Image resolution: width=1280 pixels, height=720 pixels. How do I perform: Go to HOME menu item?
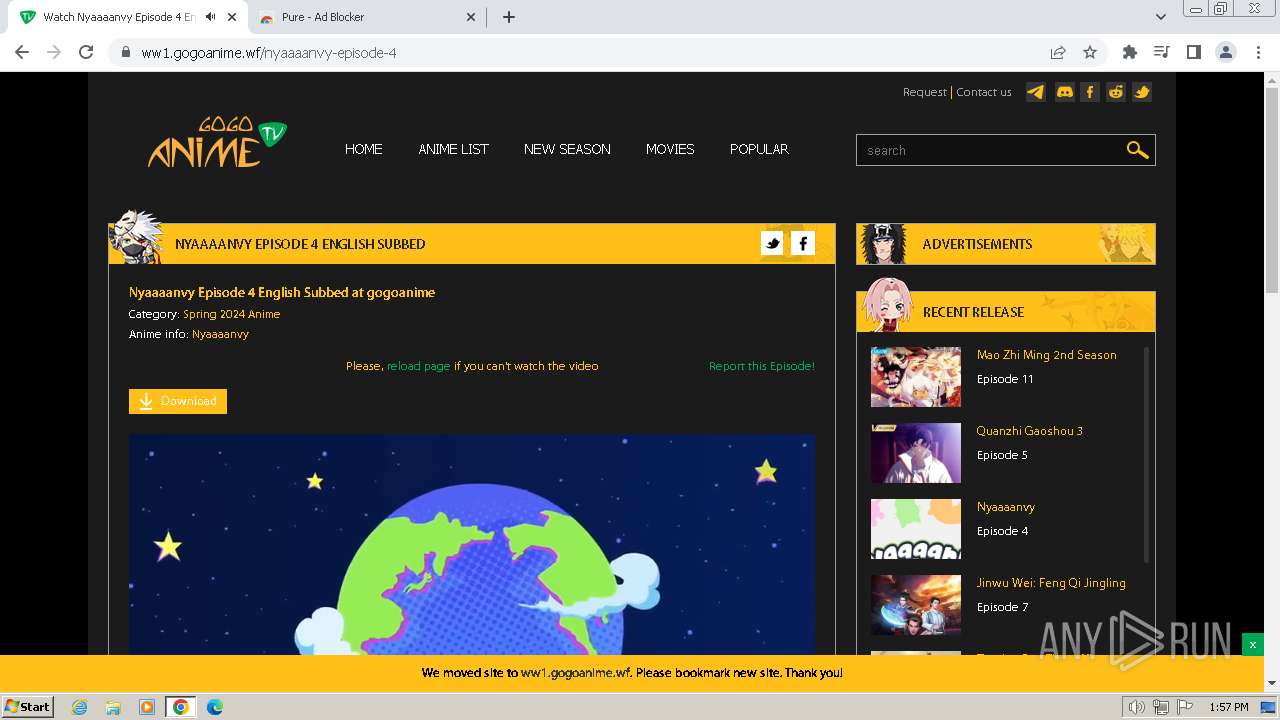tap(364, 149)
